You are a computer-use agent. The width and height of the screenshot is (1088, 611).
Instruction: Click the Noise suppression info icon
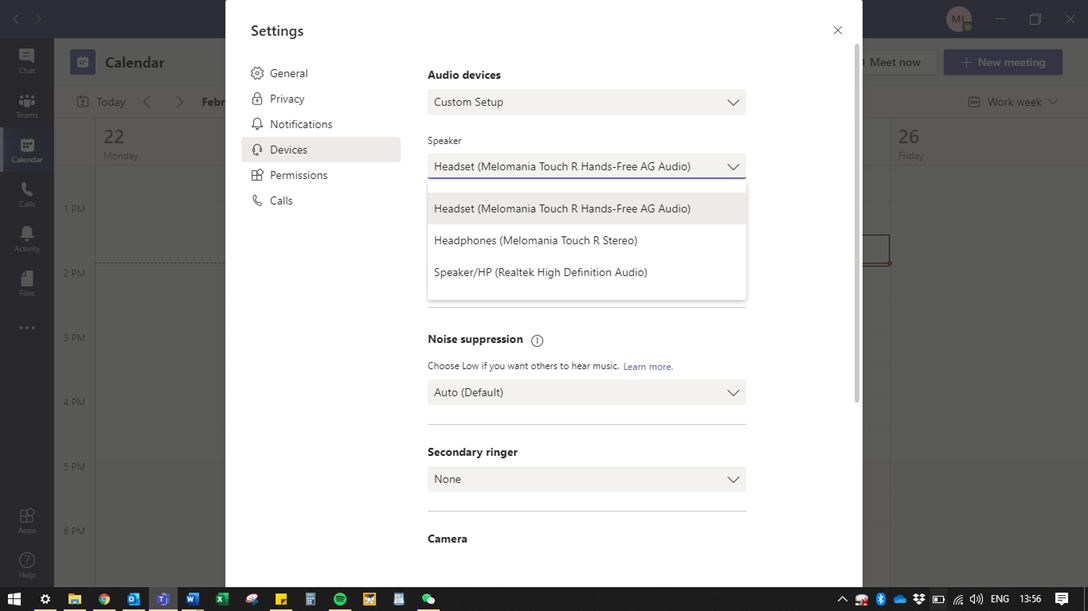537,341
